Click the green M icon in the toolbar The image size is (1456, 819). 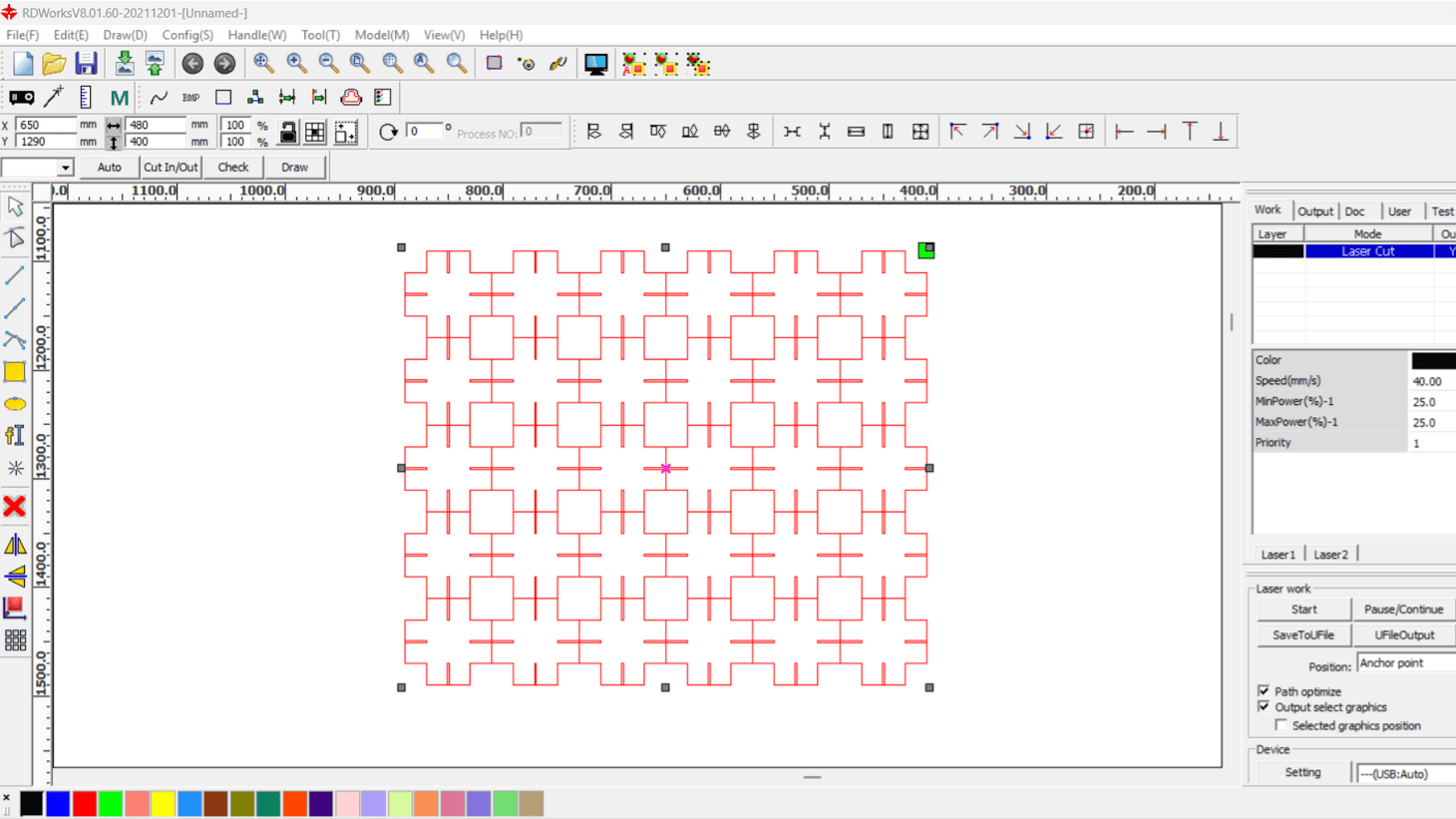tap(119, 98)
